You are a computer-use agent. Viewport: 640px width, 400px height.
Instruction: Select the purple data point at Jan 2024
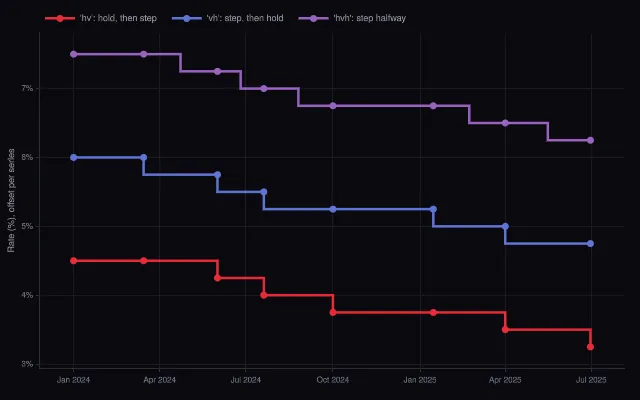tap(73, 54)
